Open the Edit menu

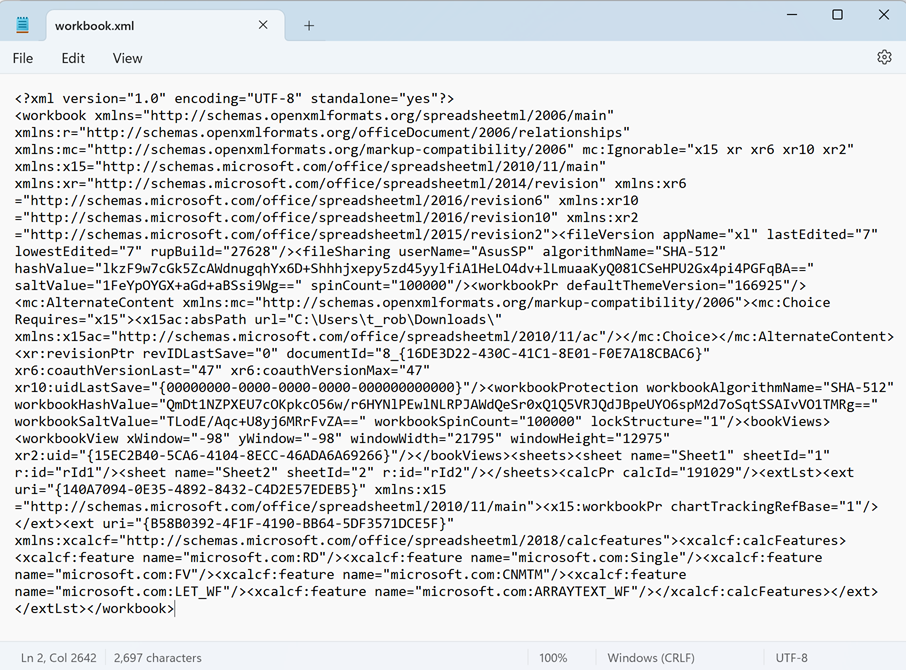coord(73,58)
